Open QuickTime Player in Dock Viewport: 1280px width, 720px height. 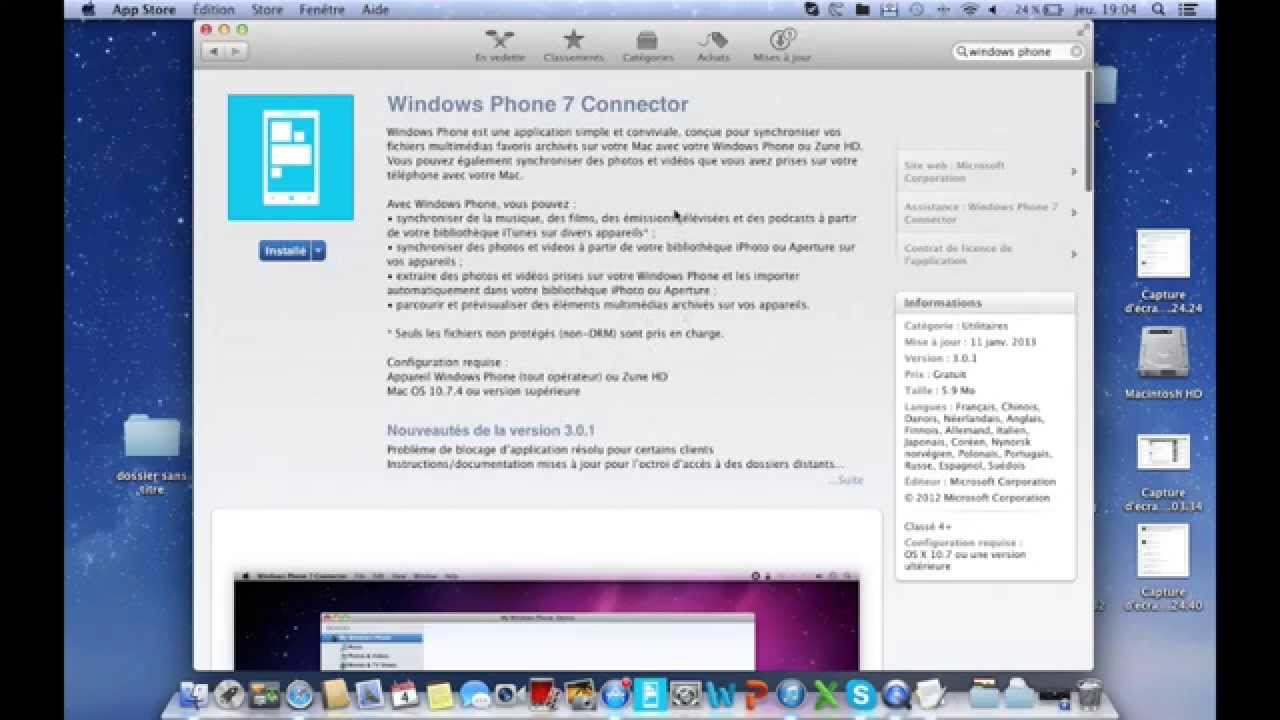[x=895, y=695]
